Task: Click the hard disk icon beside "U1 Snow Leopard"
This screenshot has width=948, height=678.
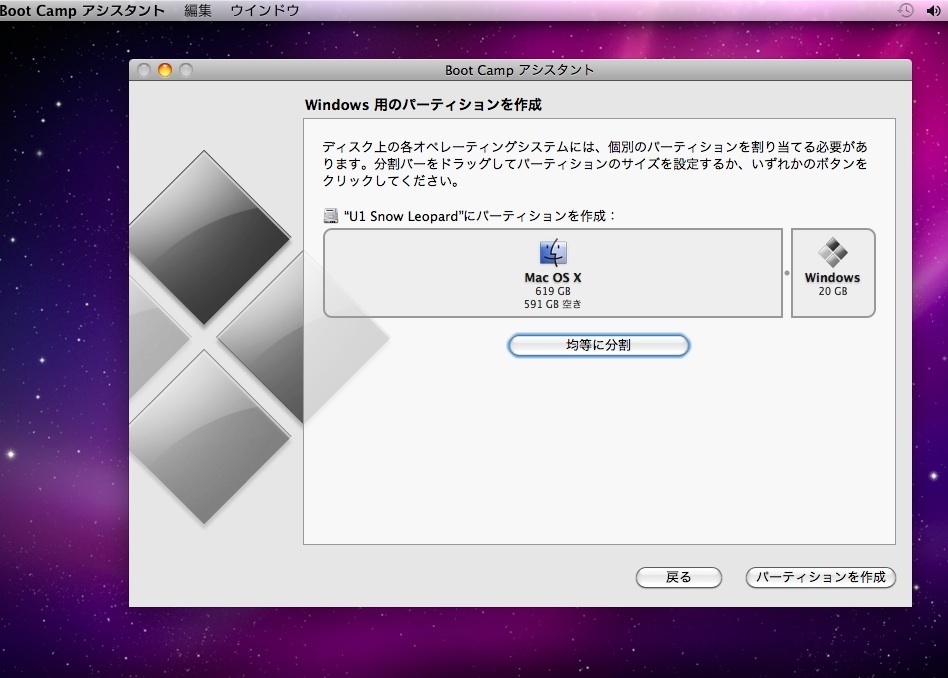Action: click(331, 215)
